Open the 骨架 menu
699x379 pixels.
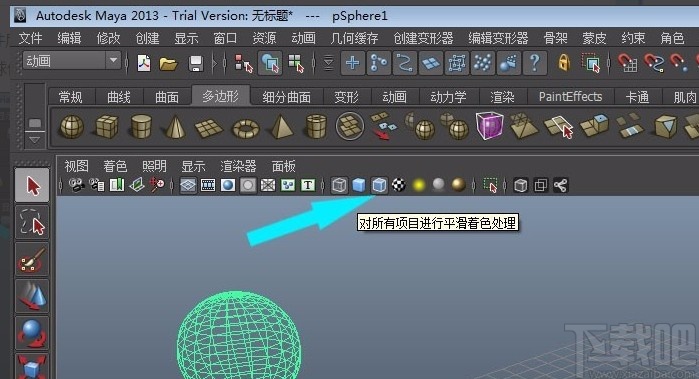click(555, 38)
